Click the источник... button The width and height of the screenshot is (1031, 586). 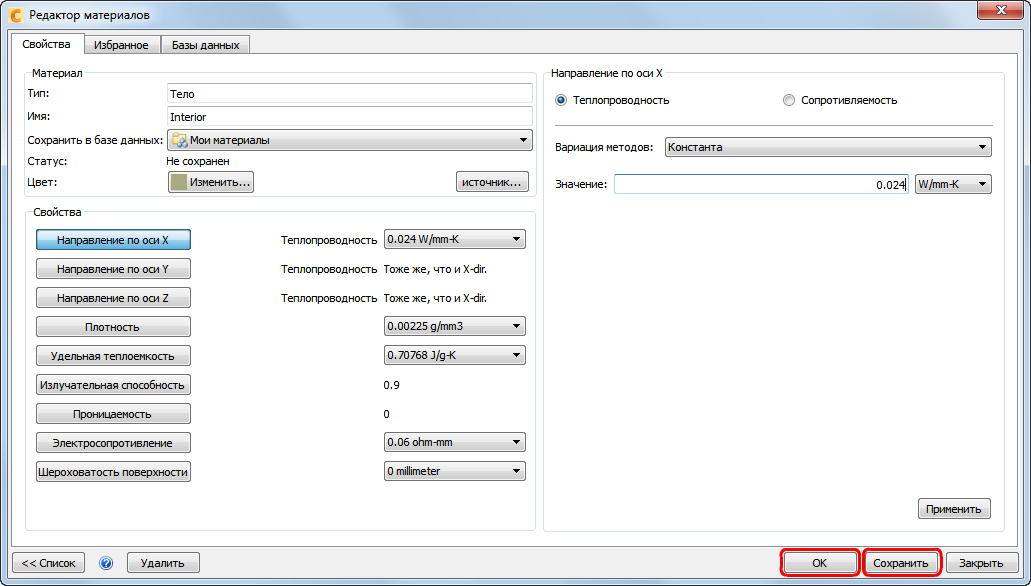tap(492, 182)
